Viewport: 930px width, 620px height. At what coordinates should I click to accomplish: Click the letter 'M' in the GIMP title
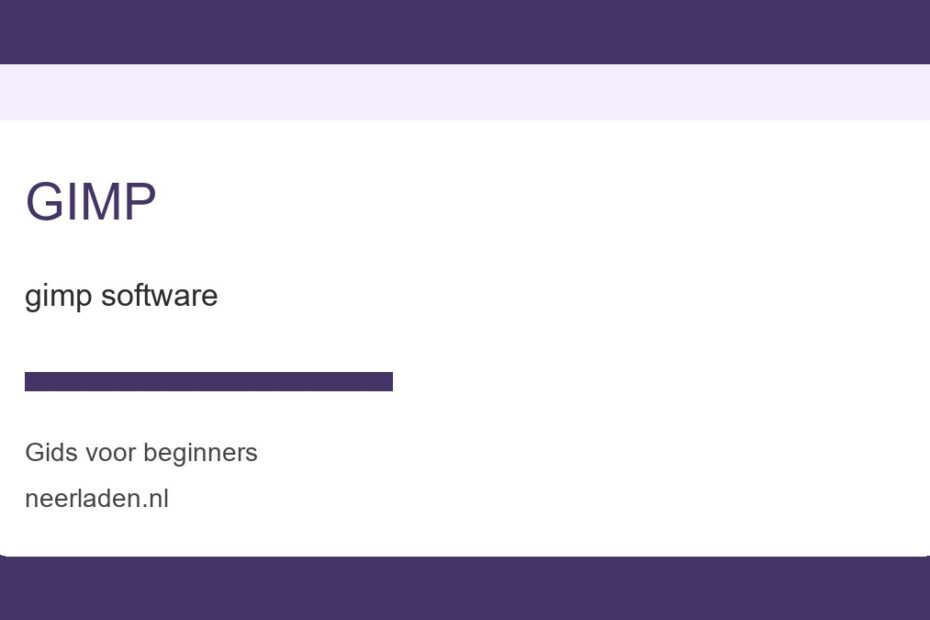coord(99,202)
